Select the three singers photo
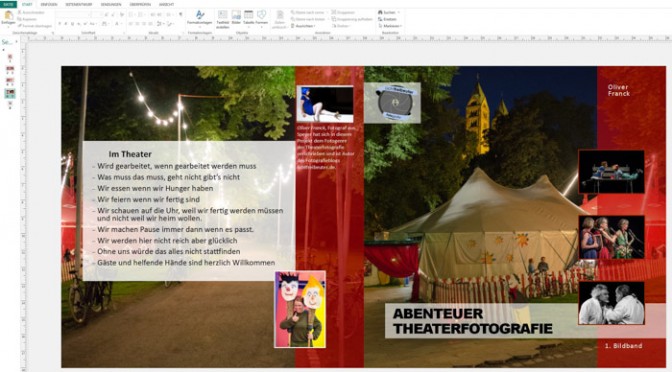The width and height of the screenshot is (672, 372). [611, 237]
